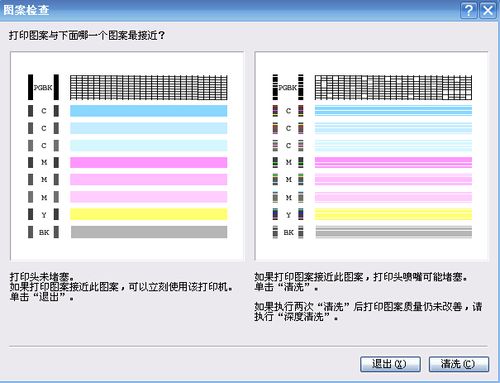Viewport: 500px width, 383px height.
Task: Select the right clogged nozzle pattern image
Action: (372, 156)
